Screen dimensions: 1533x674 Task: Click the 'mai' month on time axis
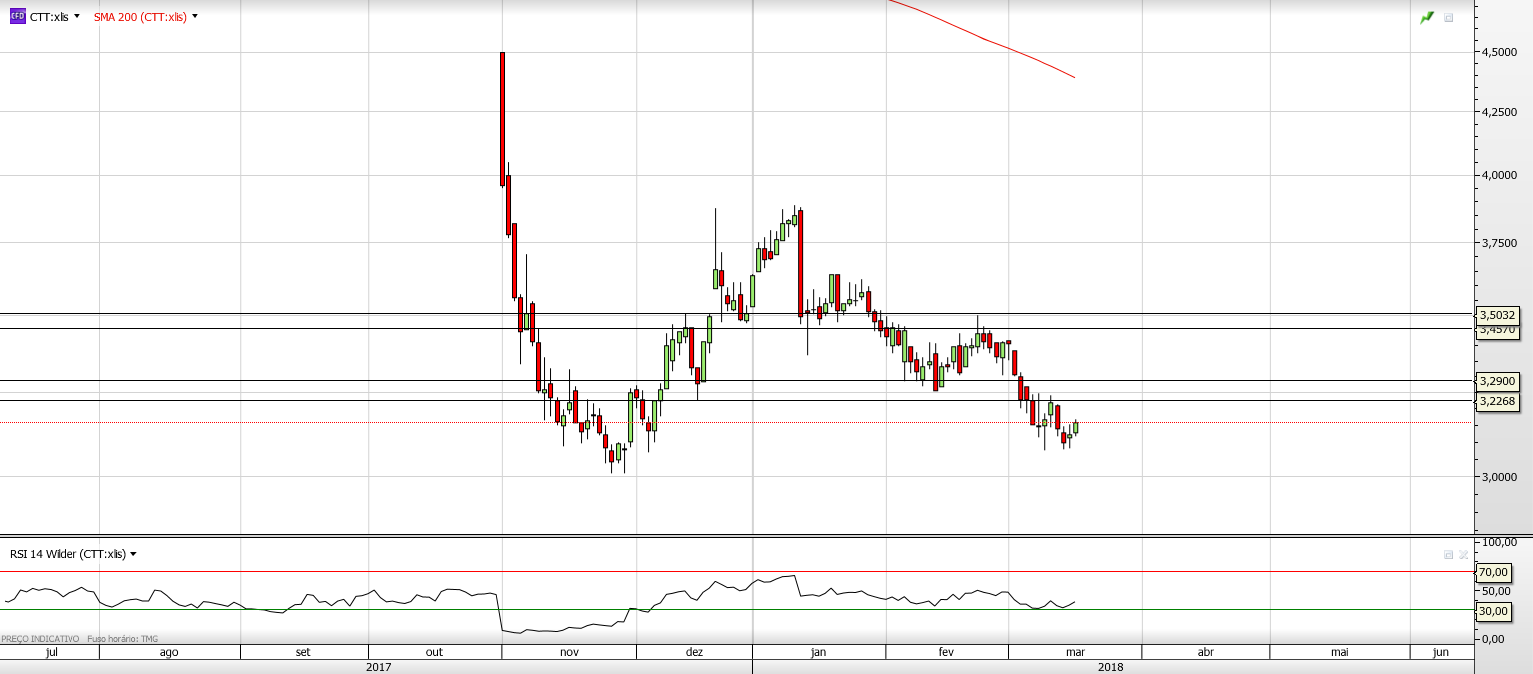(x=1339, y=652)
